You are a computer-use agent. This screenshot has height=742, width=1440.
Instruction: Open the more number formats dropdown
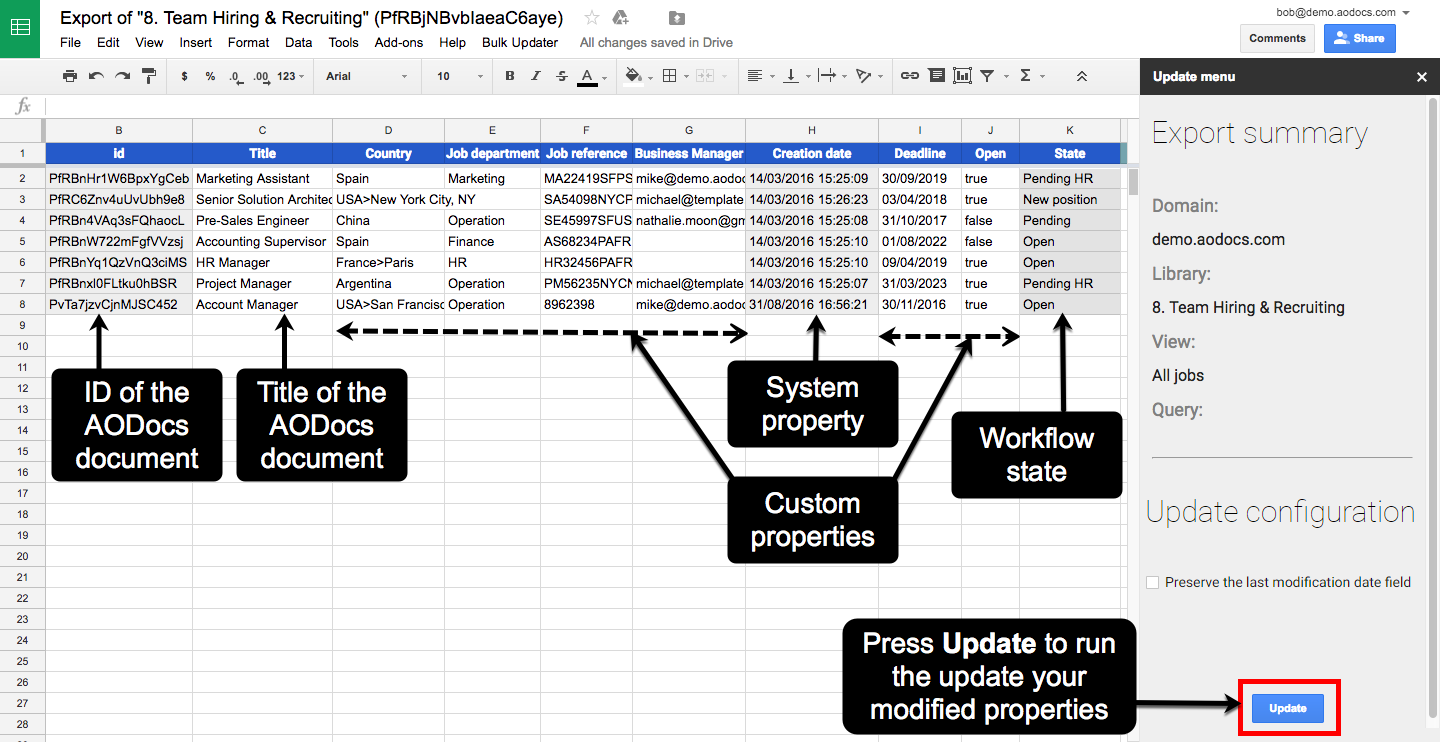[x=291, y=76]
